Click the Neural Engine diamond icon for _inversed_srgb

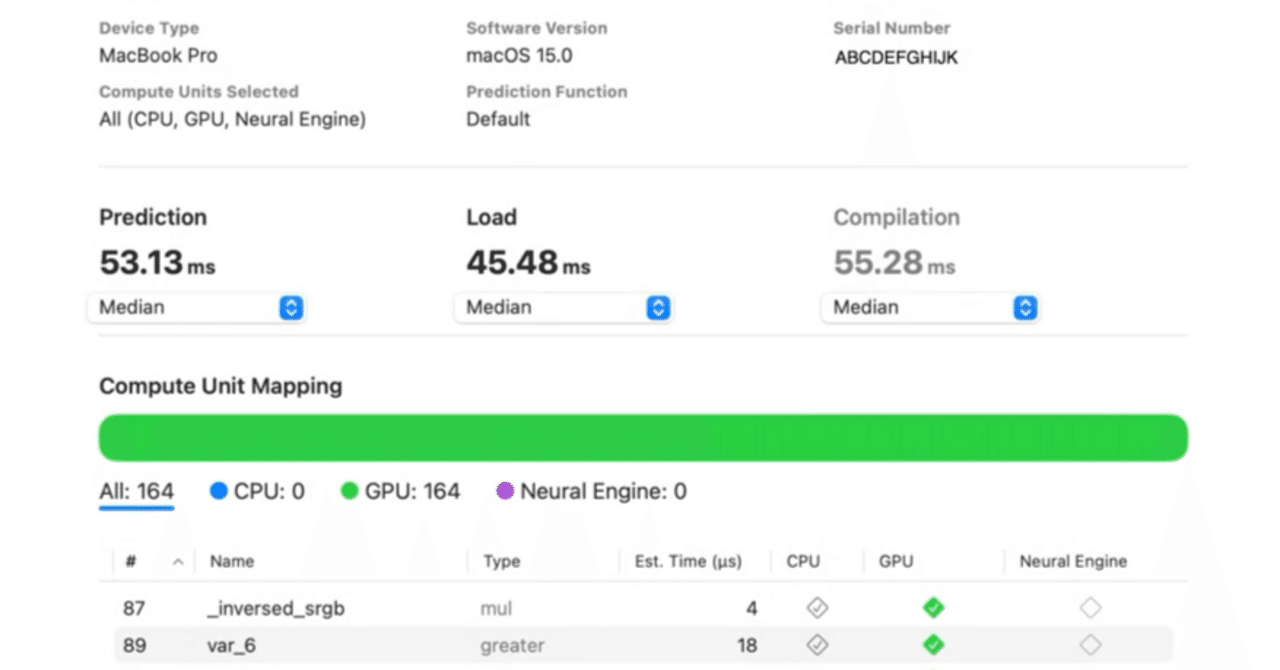(1090, 607)
